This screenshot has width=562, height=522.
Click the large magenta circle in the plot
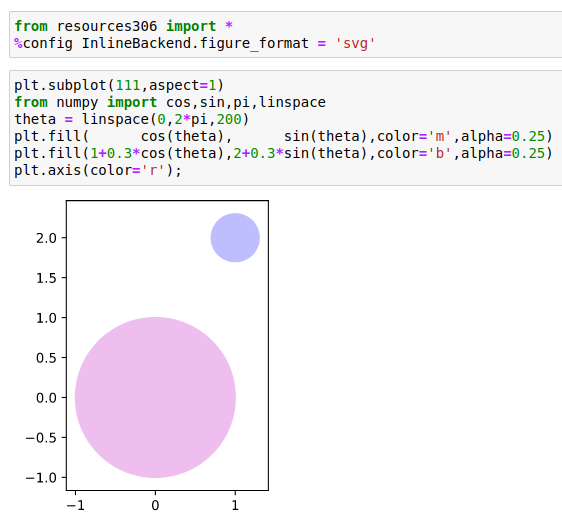point(155,398)
